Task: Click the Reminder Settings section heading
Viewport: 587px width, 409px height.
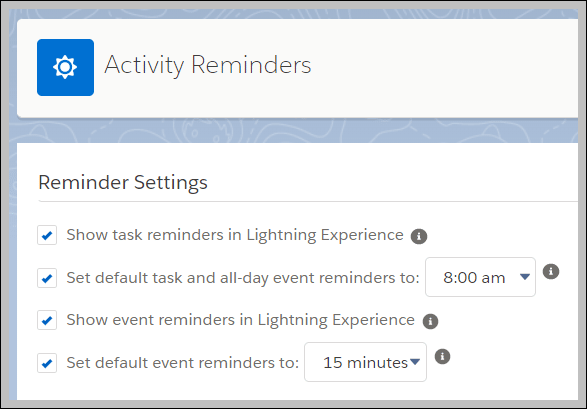Action: (x=123, y=183)
